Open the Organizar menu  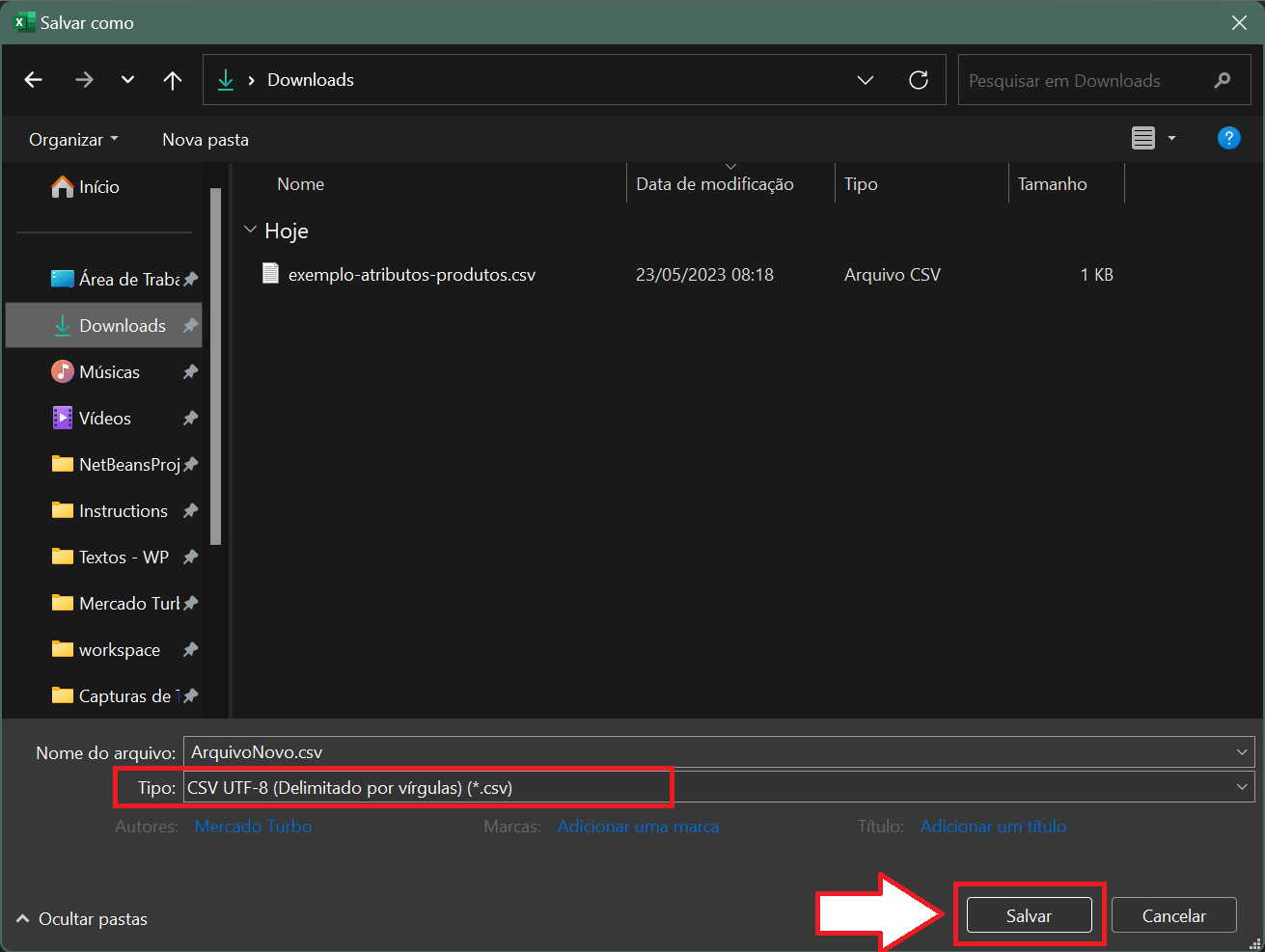72,139
